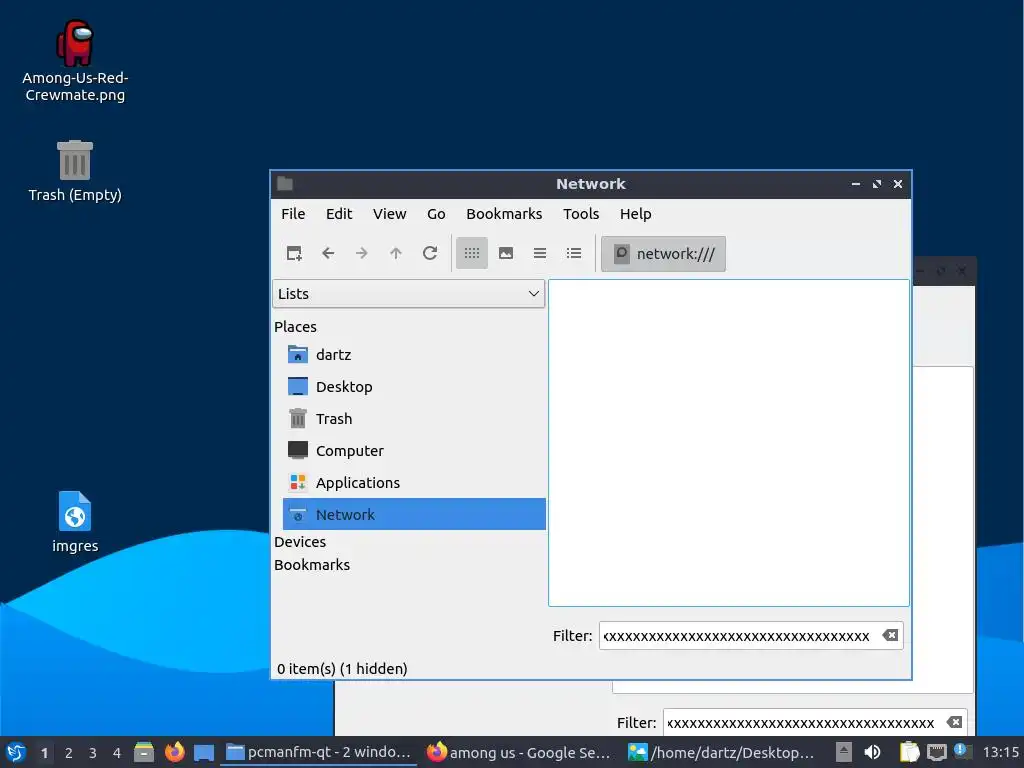Click the 13:15 panel clock
Viewport: 1024px width, 768px height.
[x=1000, y=752]
